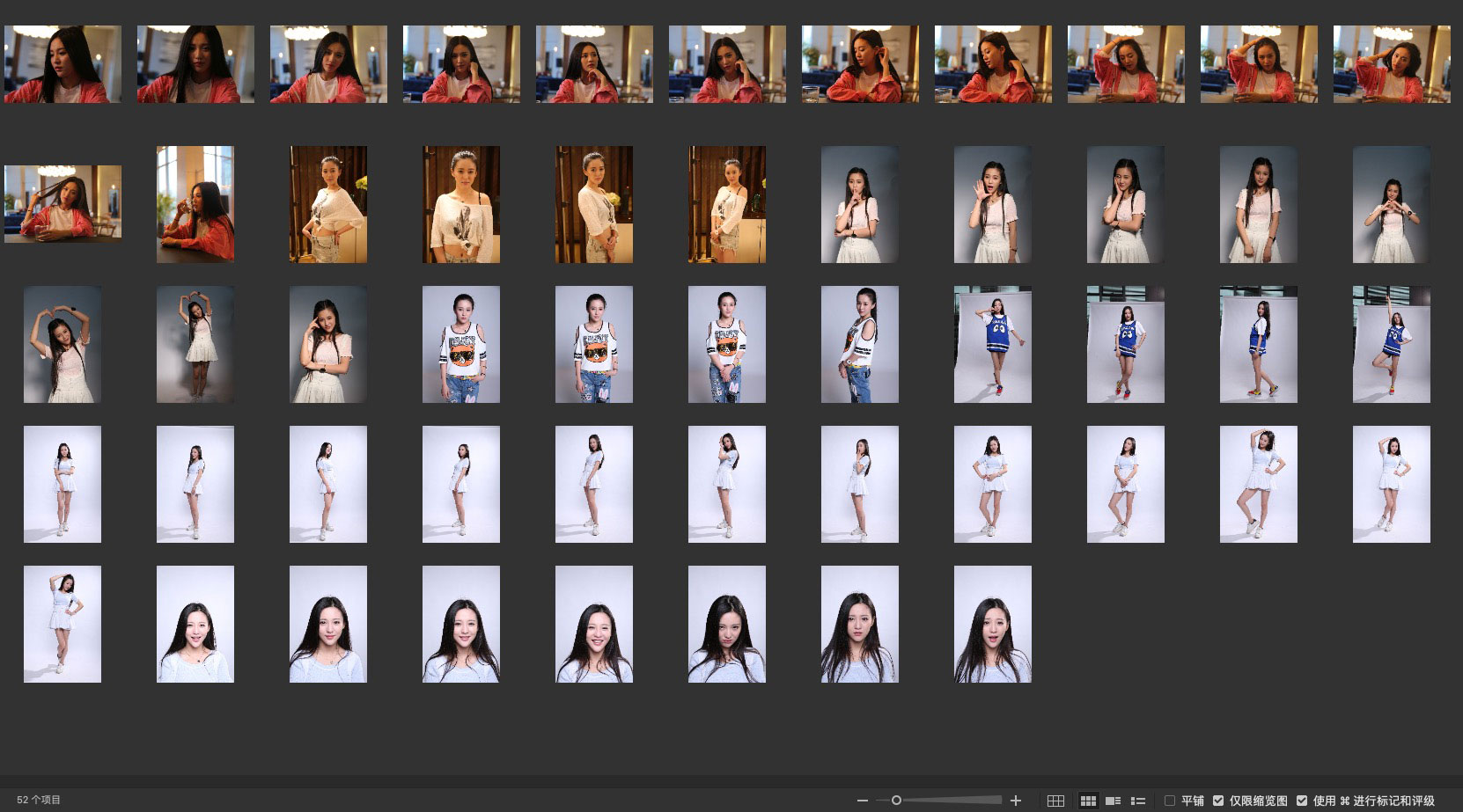Image resolution: width=1463 pixels, height=812 pixels.
Task: Click the minus icon to shrink thumbnails
Action: (862, 801)
